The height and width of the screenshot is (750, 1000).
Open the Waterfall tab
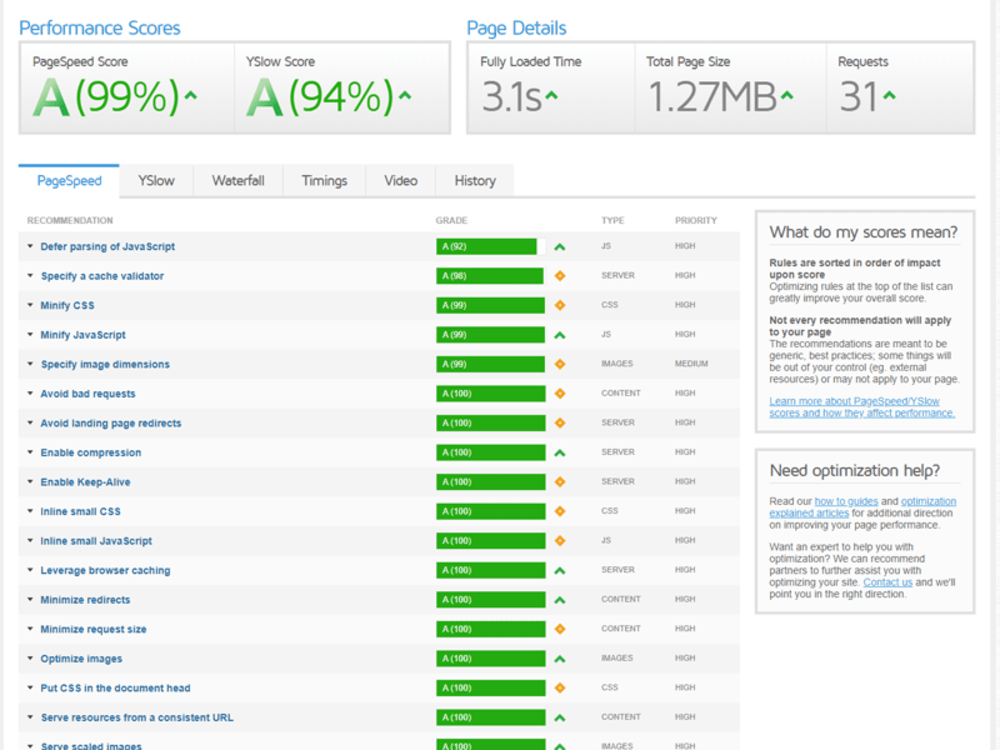[x=238, y=181]
